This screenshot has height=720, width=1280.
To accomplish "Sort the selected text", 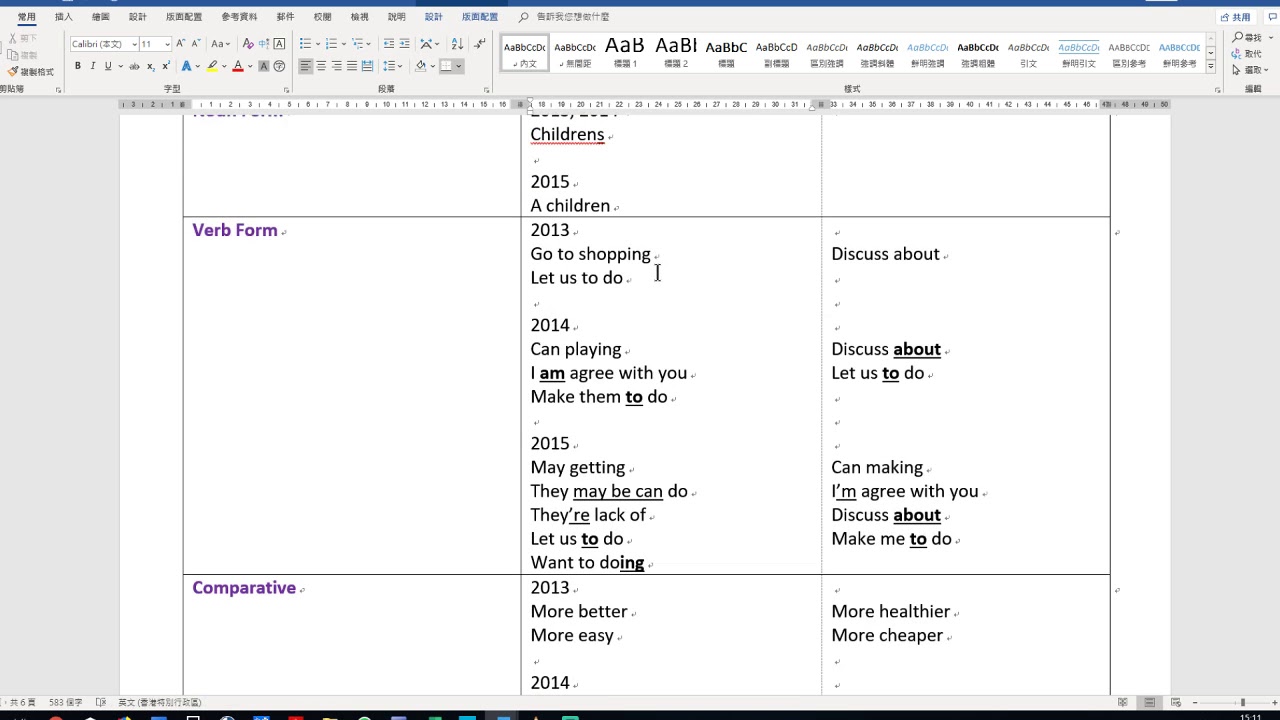I will pos(457,44).
